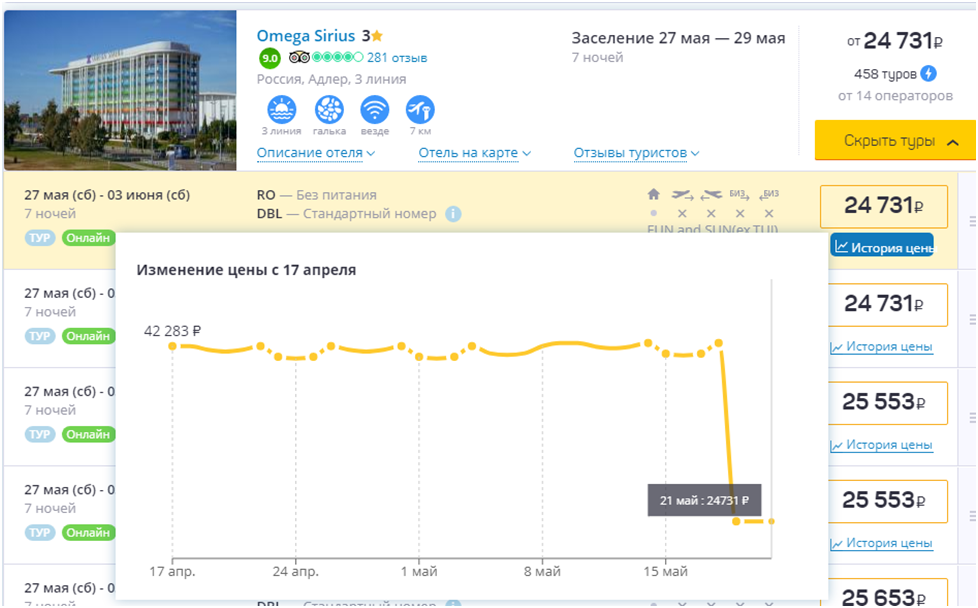Expand the 'Описание отеля' section
Viewport: 978px width, 608px height.
(315, 153)
